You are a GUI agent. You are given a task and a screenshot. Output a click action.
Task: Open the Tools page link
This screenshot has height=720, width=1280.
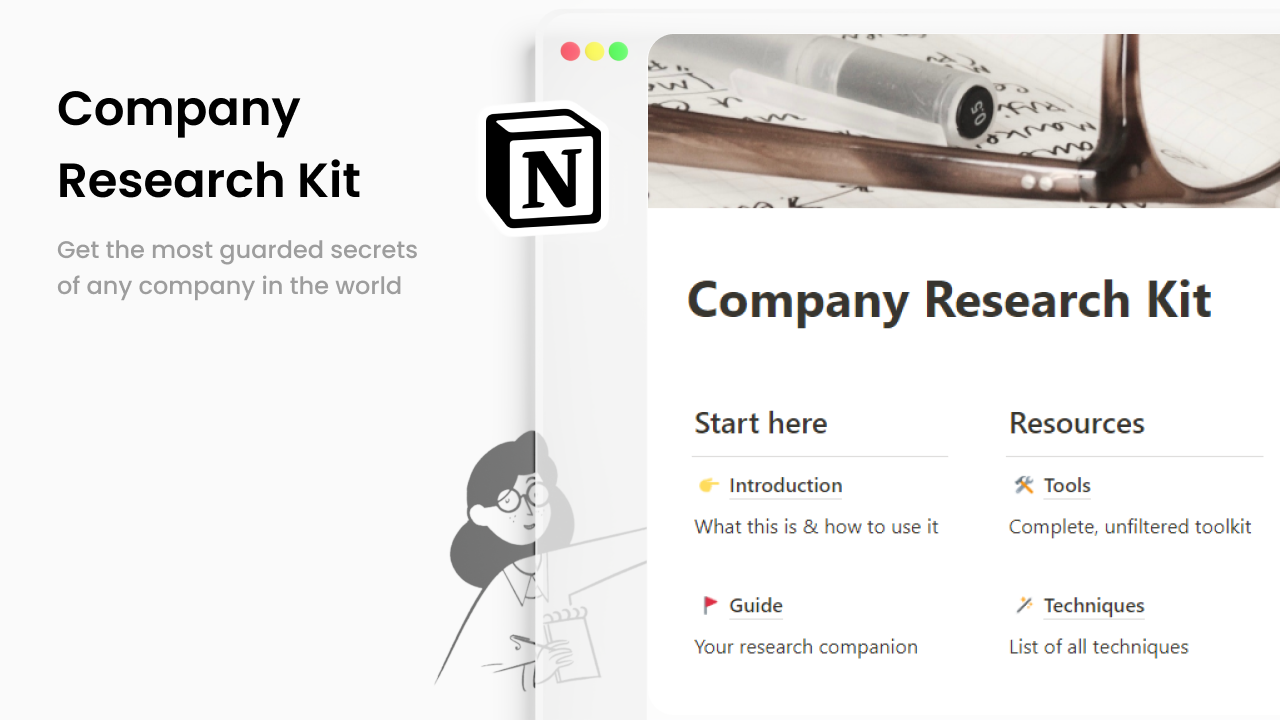pyautogui.click(x=1067, y=485)
